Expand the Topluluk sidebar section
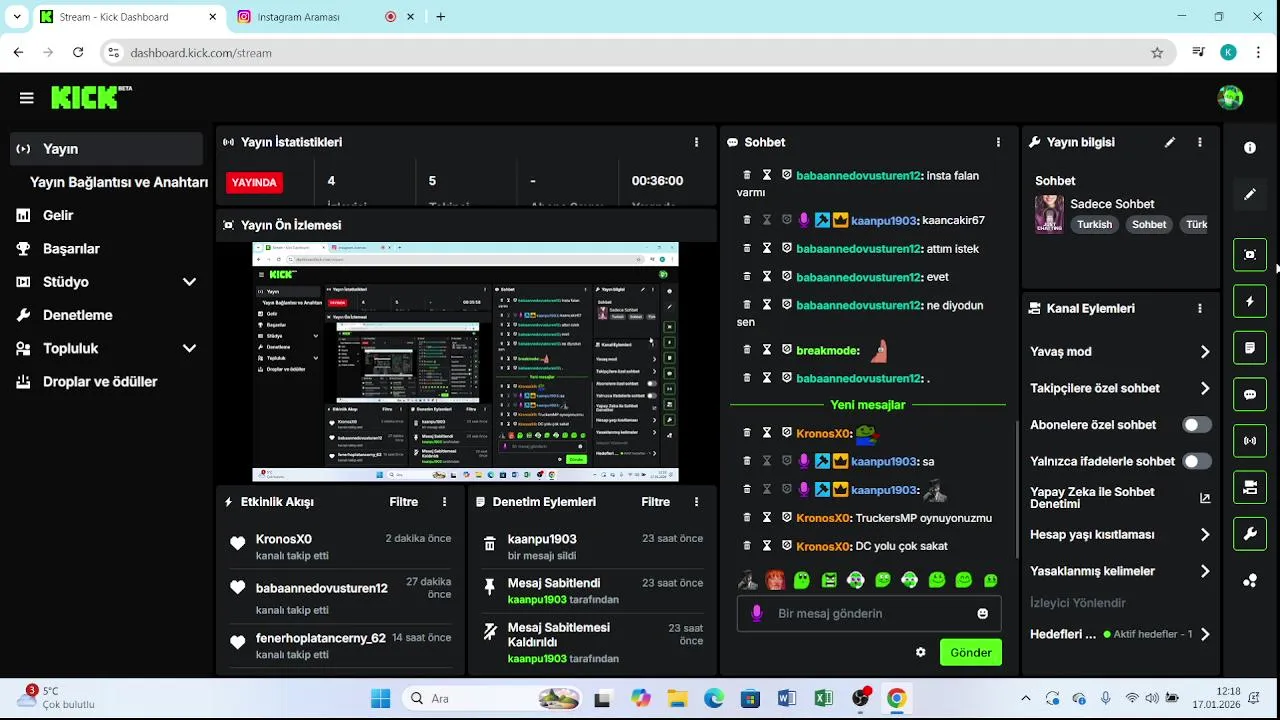 coord(189,348)
